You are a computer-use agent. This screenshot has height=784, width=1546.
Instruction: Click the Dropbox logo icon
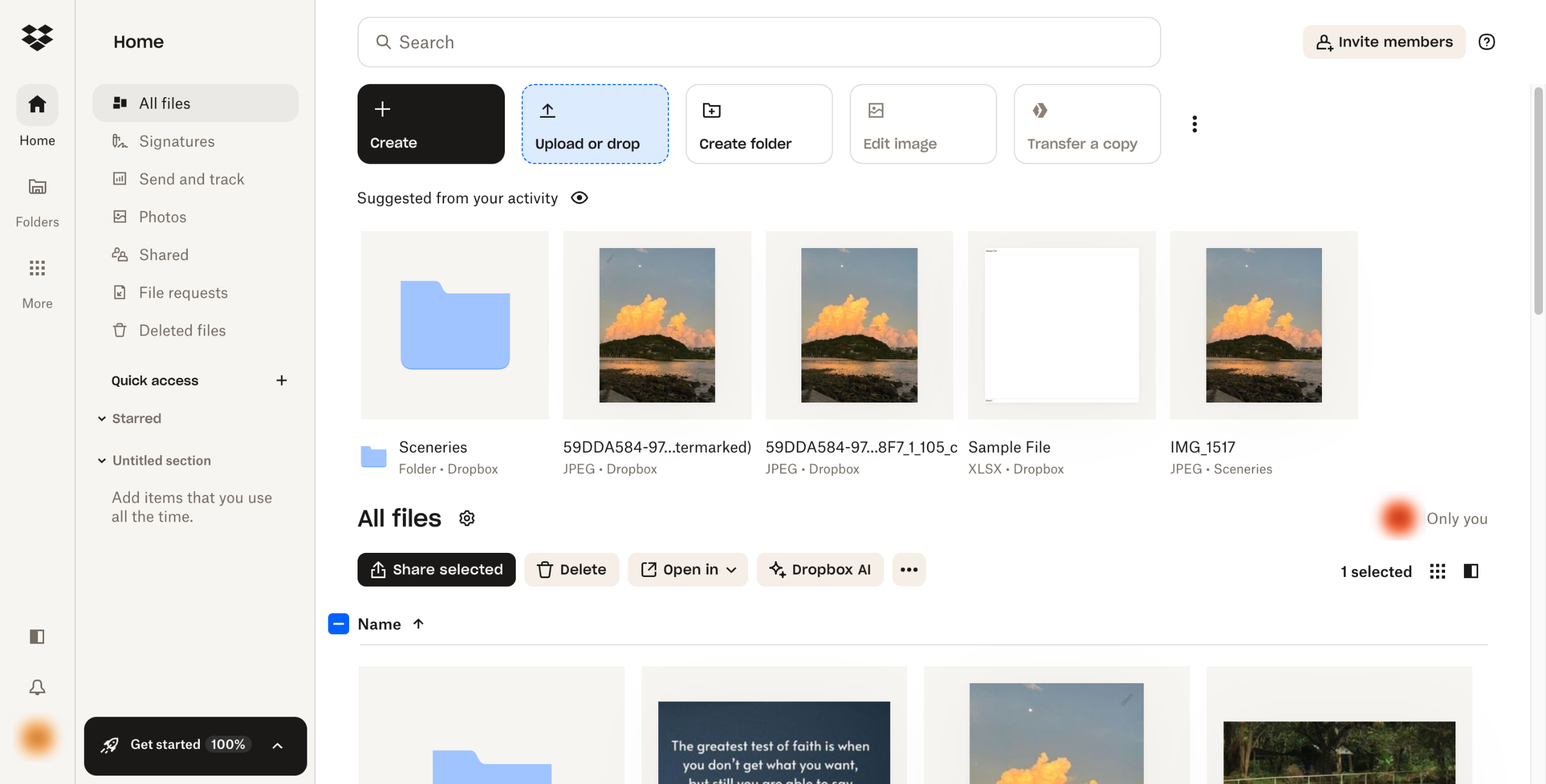pos(37,37)
